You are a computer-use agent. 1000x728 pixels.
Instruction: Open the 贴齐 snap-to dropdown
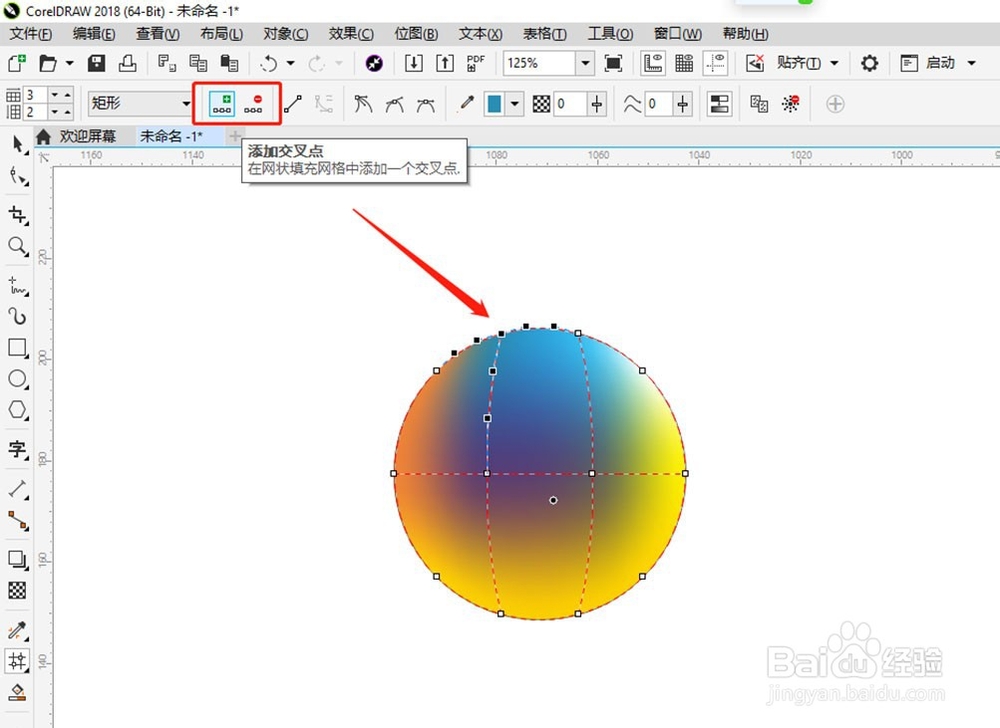834,62
